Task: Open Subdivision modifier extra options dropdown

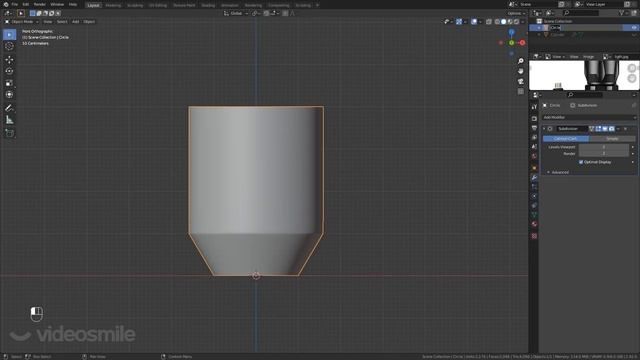Action: [x=618, y=129]
